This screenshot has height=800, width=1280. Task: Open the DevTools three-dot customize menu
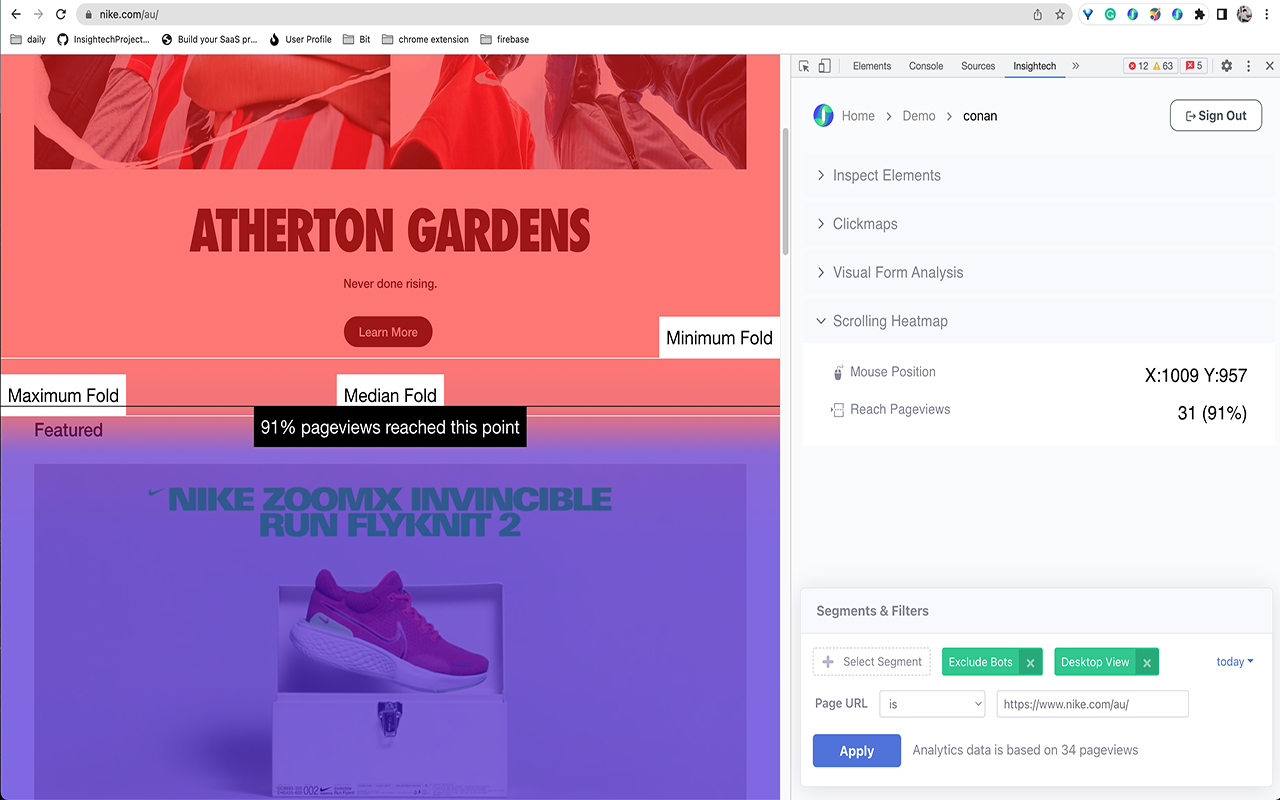1248,66
